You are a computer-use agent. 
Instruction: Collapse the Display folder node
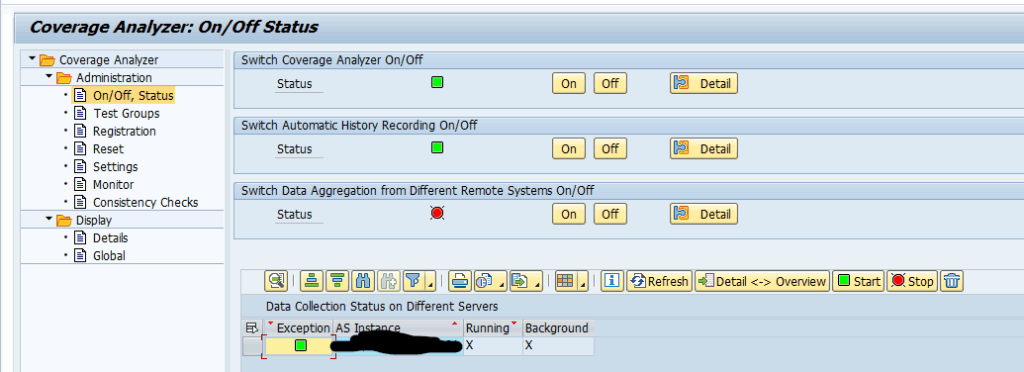click(x=48, y=219)
